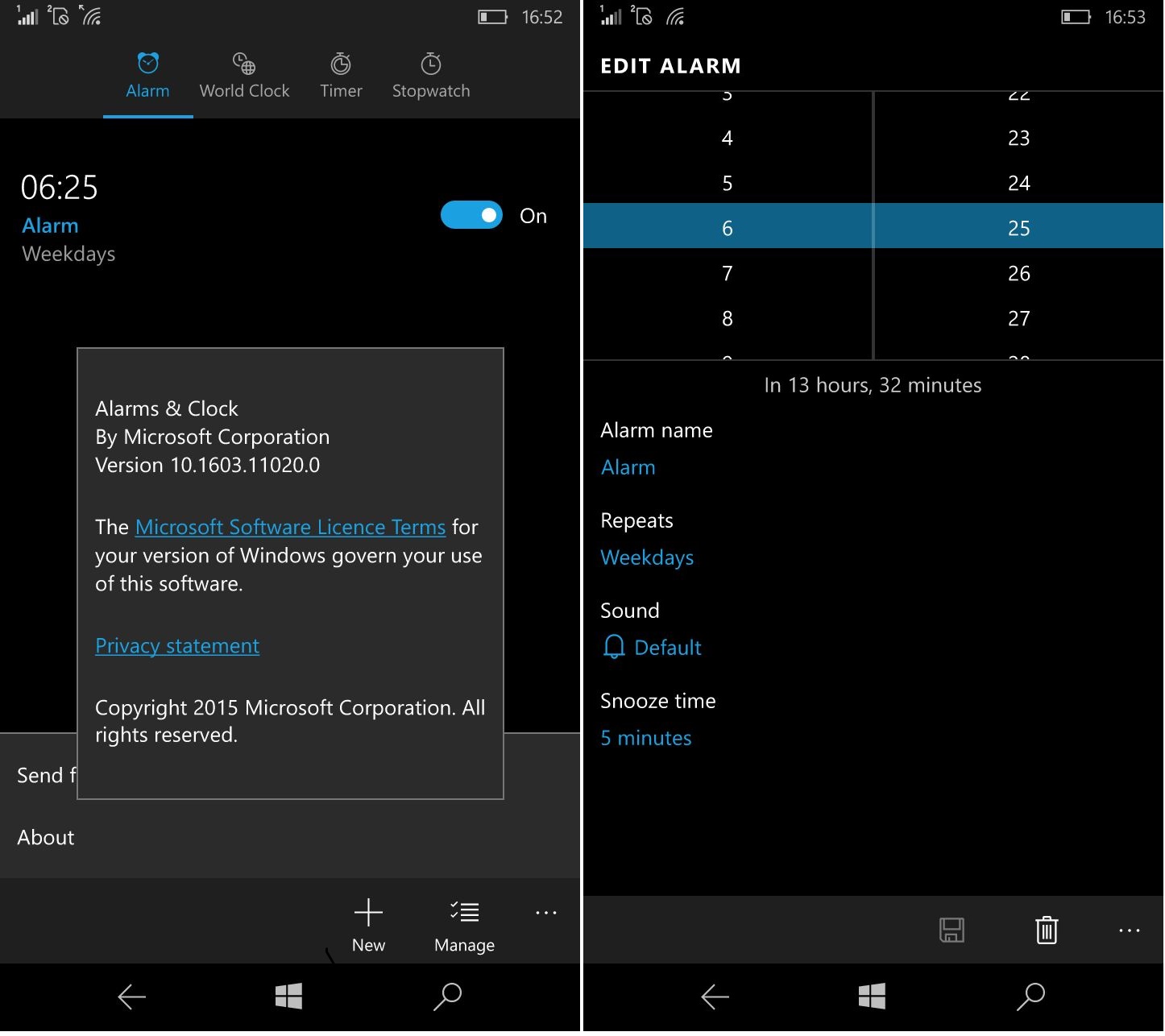
Task: Select hour 7 in time picker
Action: tap(727, 274)
